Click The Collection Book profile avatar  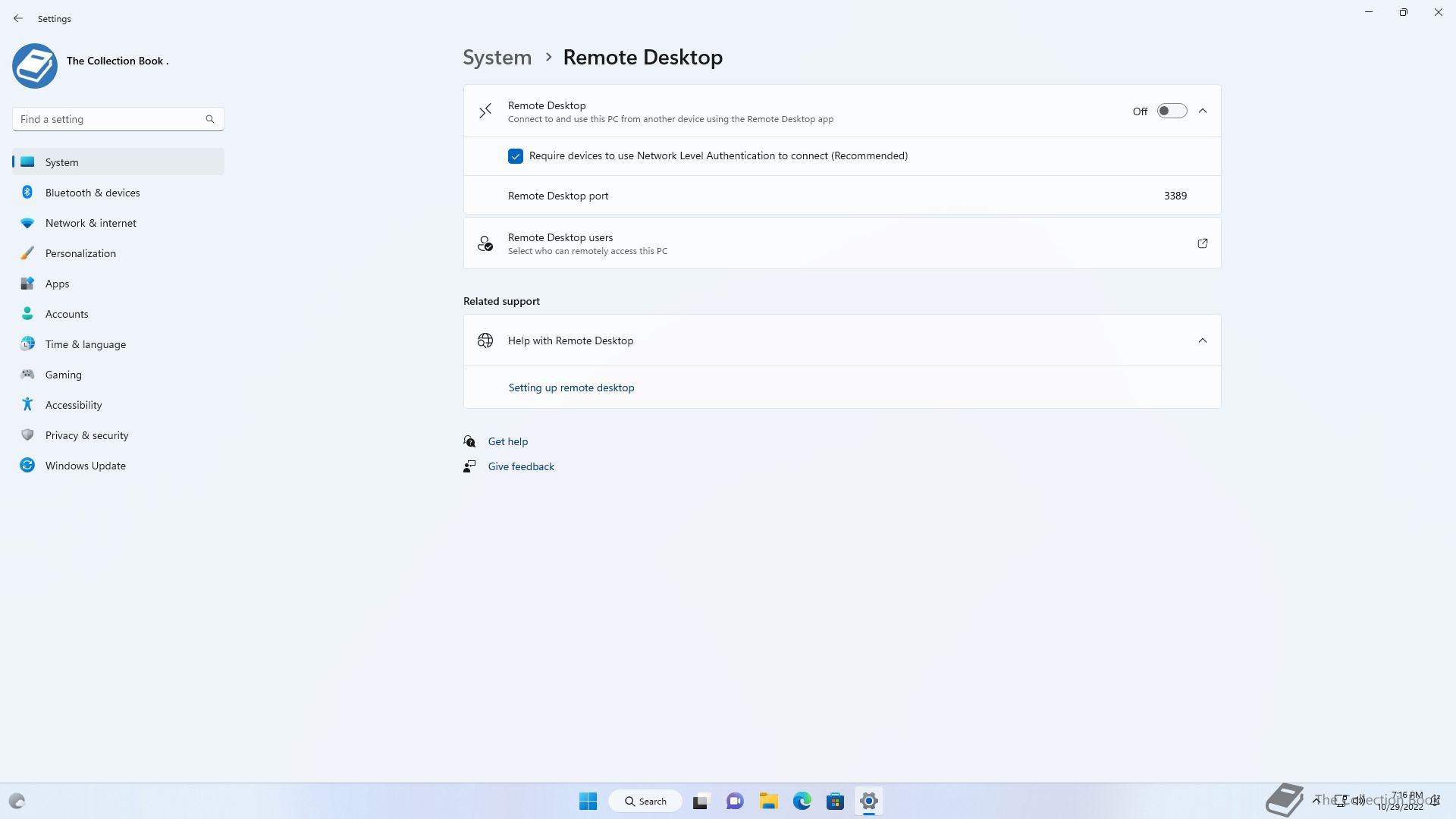point(35,66)
